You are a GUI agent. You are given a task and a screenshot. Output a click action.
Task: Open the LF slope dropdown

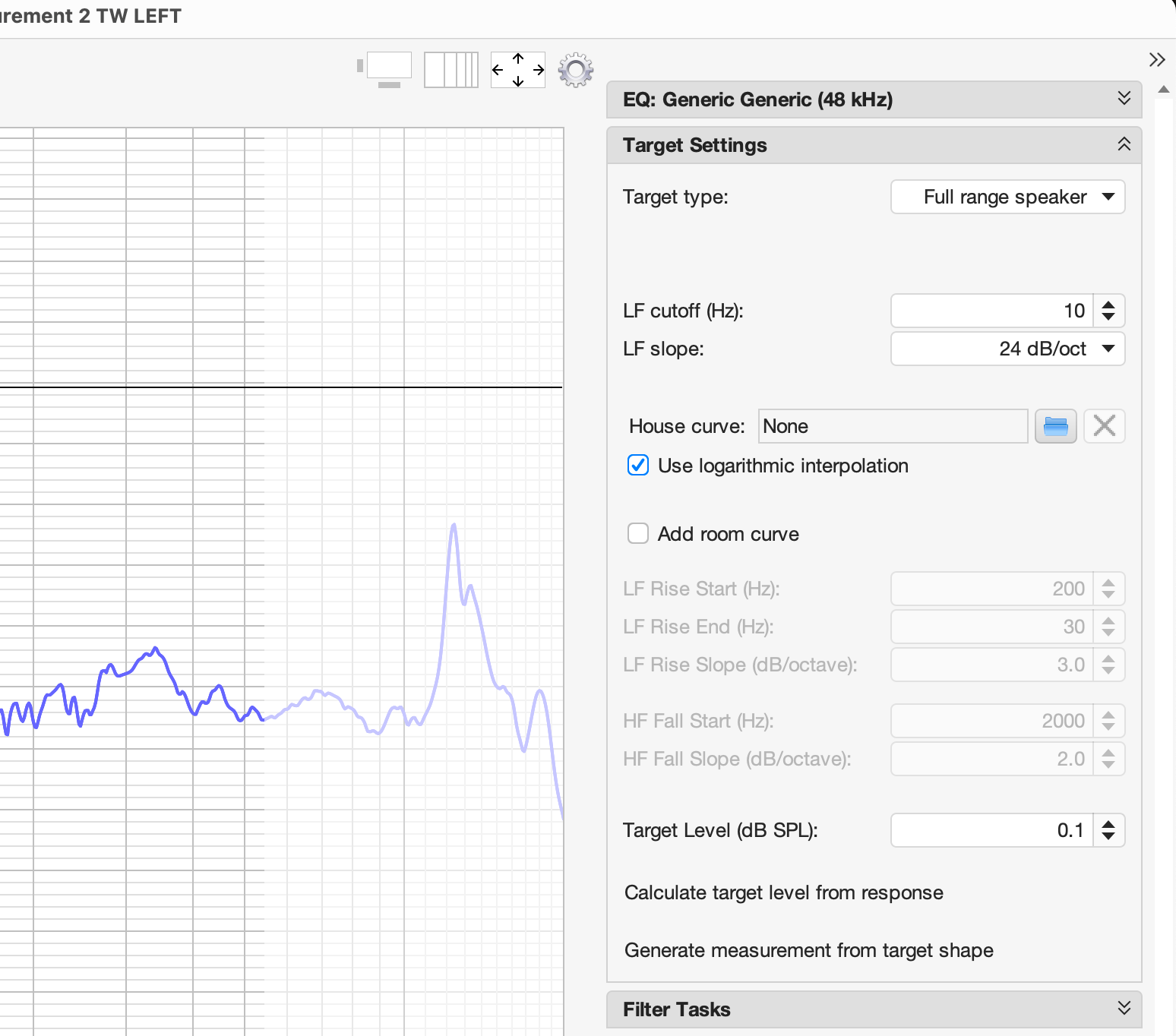pos(1007,349)
